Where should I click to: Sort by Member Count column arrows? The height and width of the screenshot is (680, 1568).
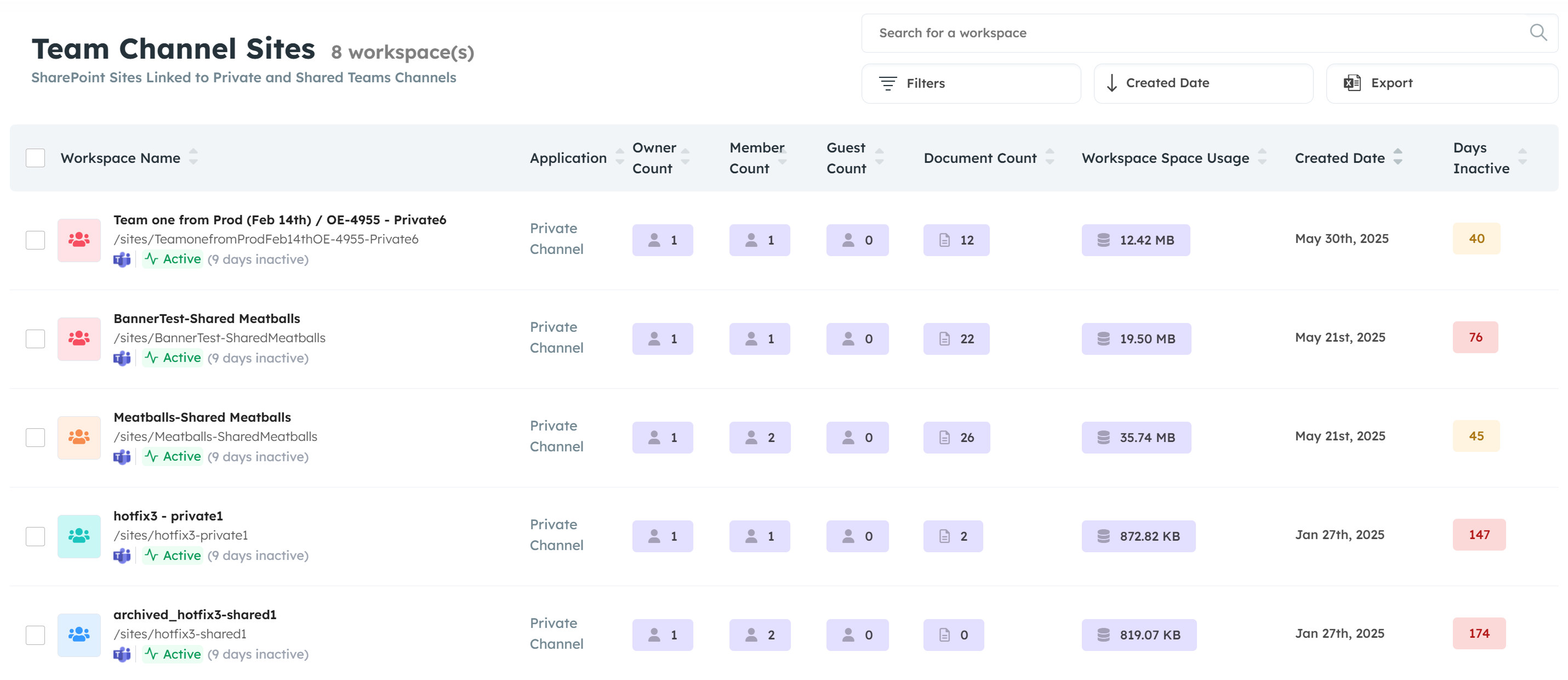(783, 157)
